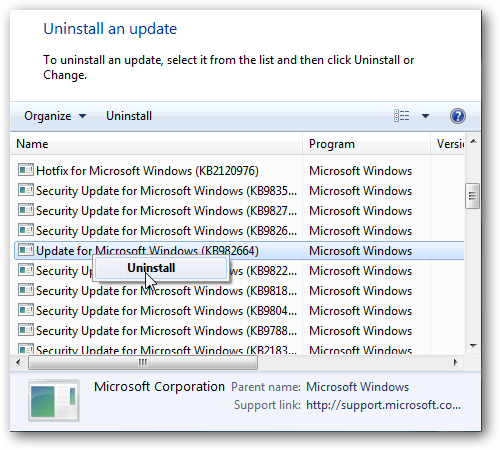The image size is (500, 450).
Task: Click the vertical scrollbar down arrow
Action: pyautogui.click(x=473, y=346)
